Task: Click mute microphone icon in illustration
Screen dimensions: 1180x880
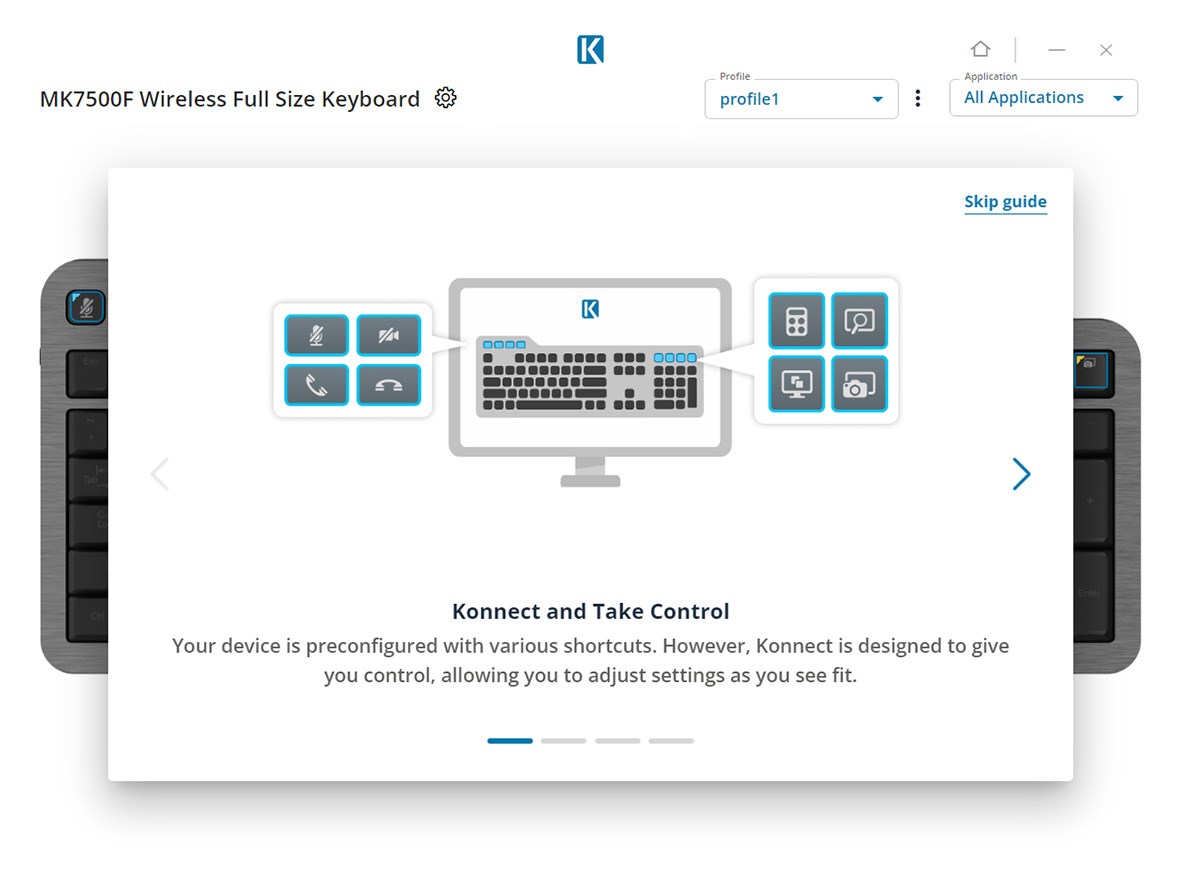Action: [316, 335]
